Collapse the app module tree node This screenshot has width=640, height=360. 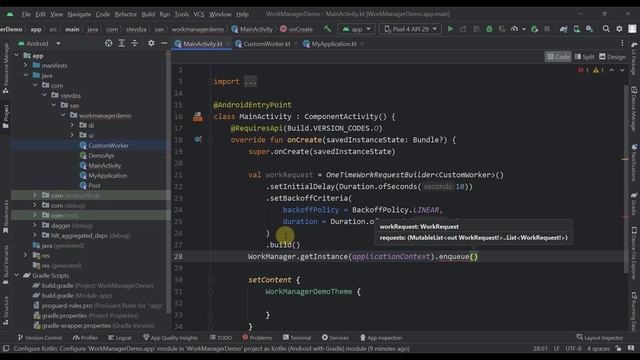pos(17,56)
